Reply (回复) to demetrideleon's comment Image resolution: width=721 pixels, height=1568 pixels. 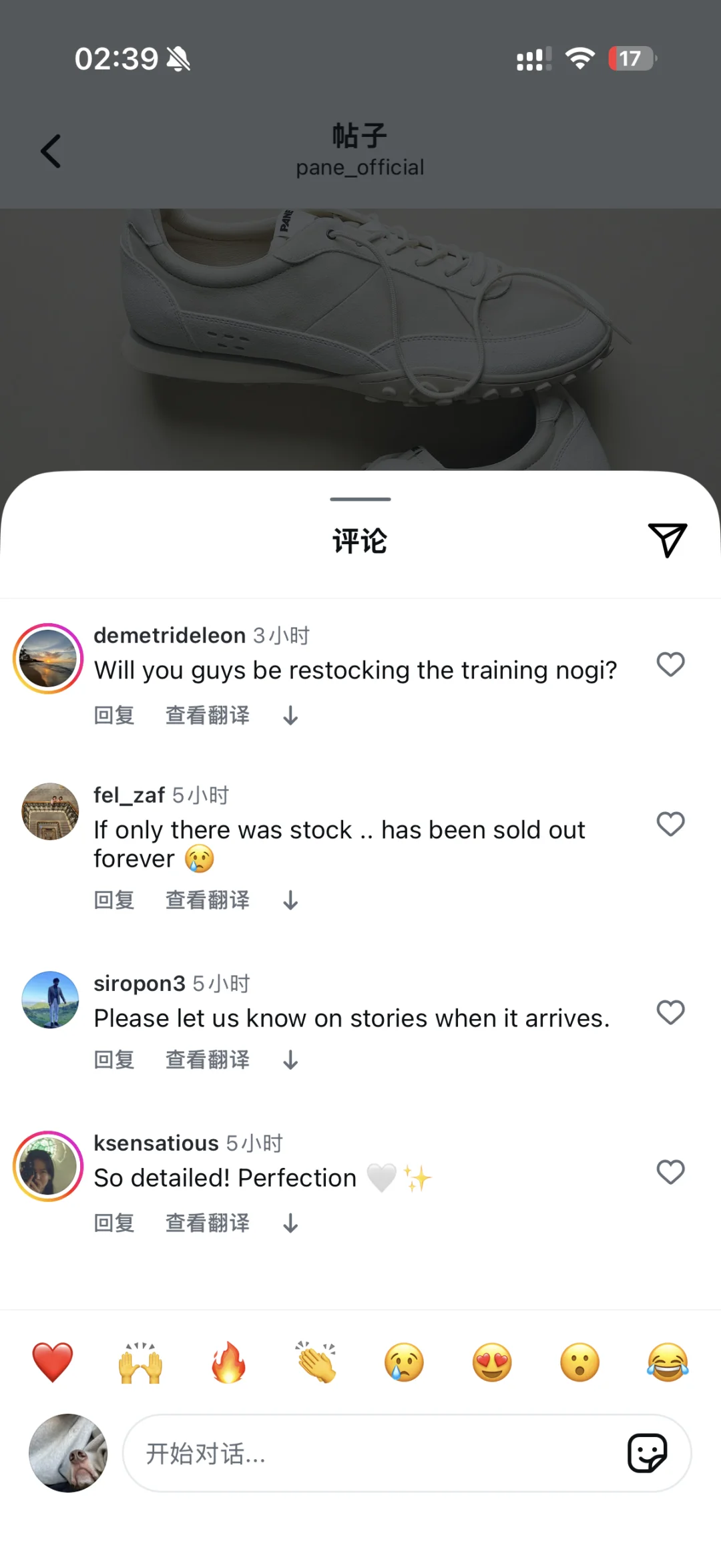tap(114, 715)
